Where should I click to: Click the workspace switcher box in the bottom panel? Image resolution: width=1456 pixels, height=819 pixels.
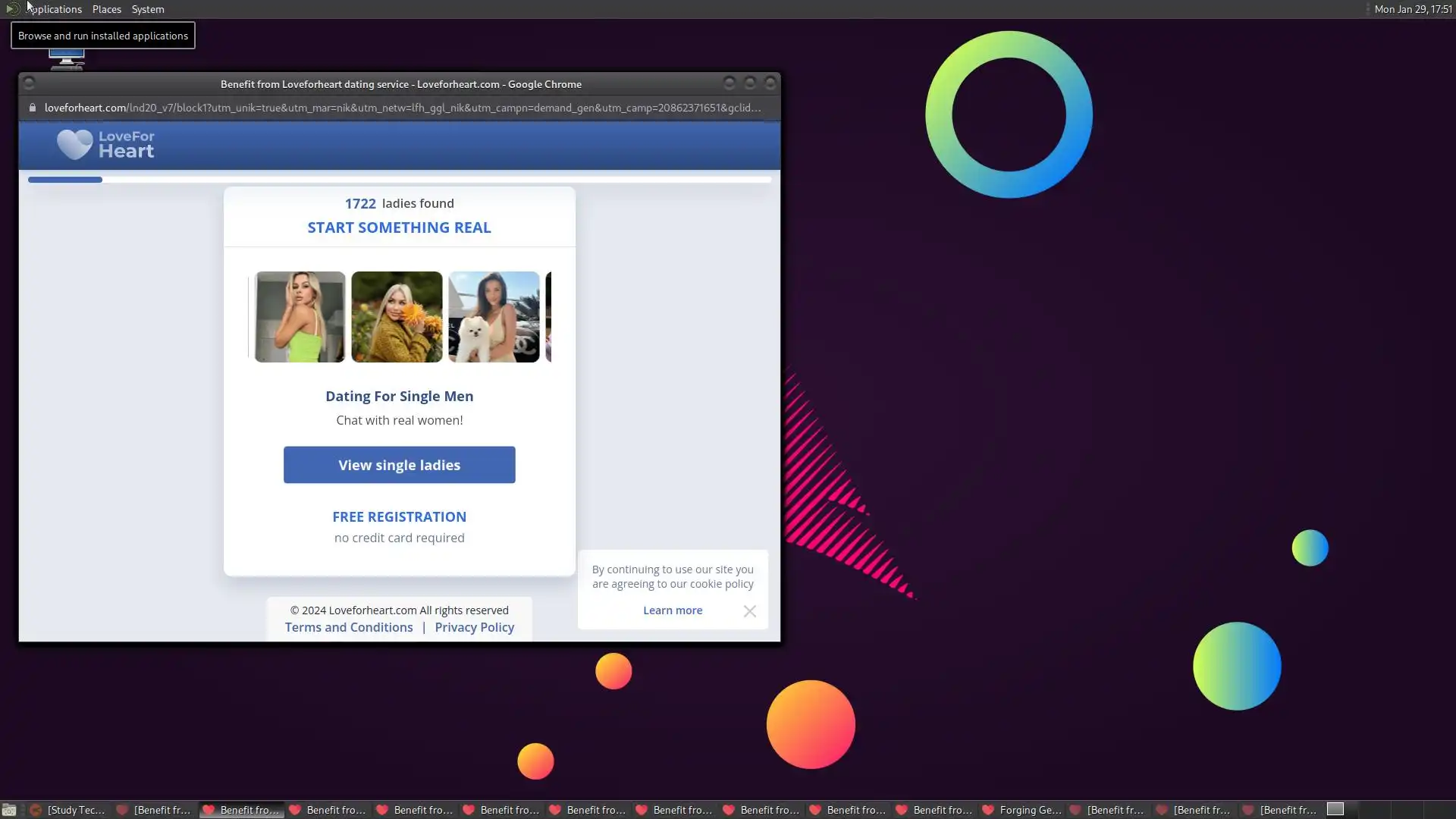(1335, 809)
